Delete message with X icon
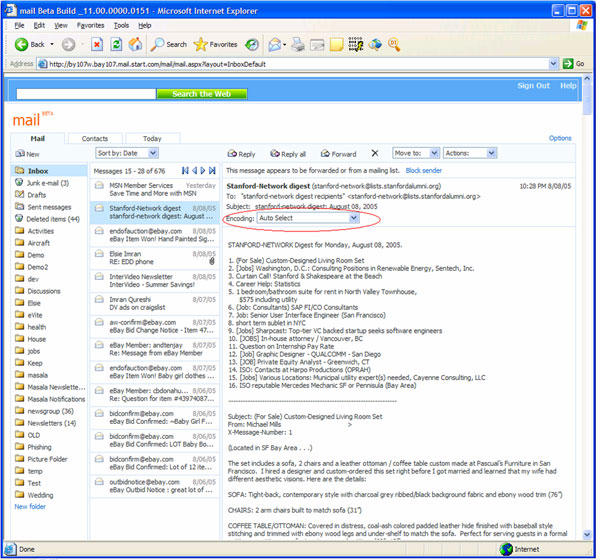The width and height of the screenshot is (600, 560). point(375,153)
